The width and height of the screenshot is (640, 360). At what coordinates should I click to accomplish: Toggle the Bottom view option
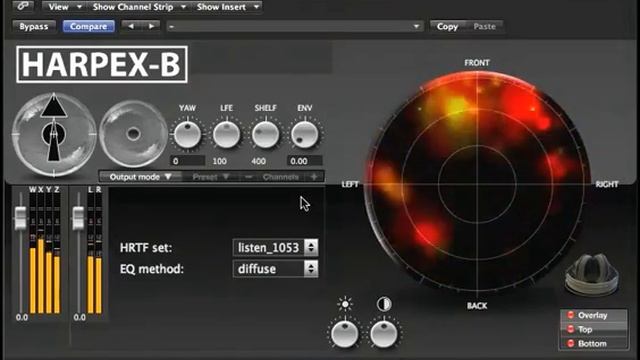coord(593,343)
